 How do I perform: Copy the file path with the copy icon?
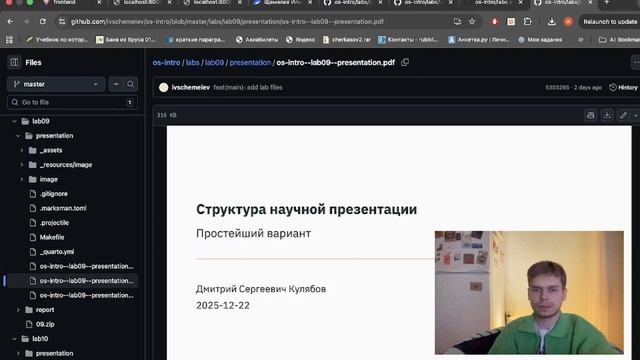point(405,62)
